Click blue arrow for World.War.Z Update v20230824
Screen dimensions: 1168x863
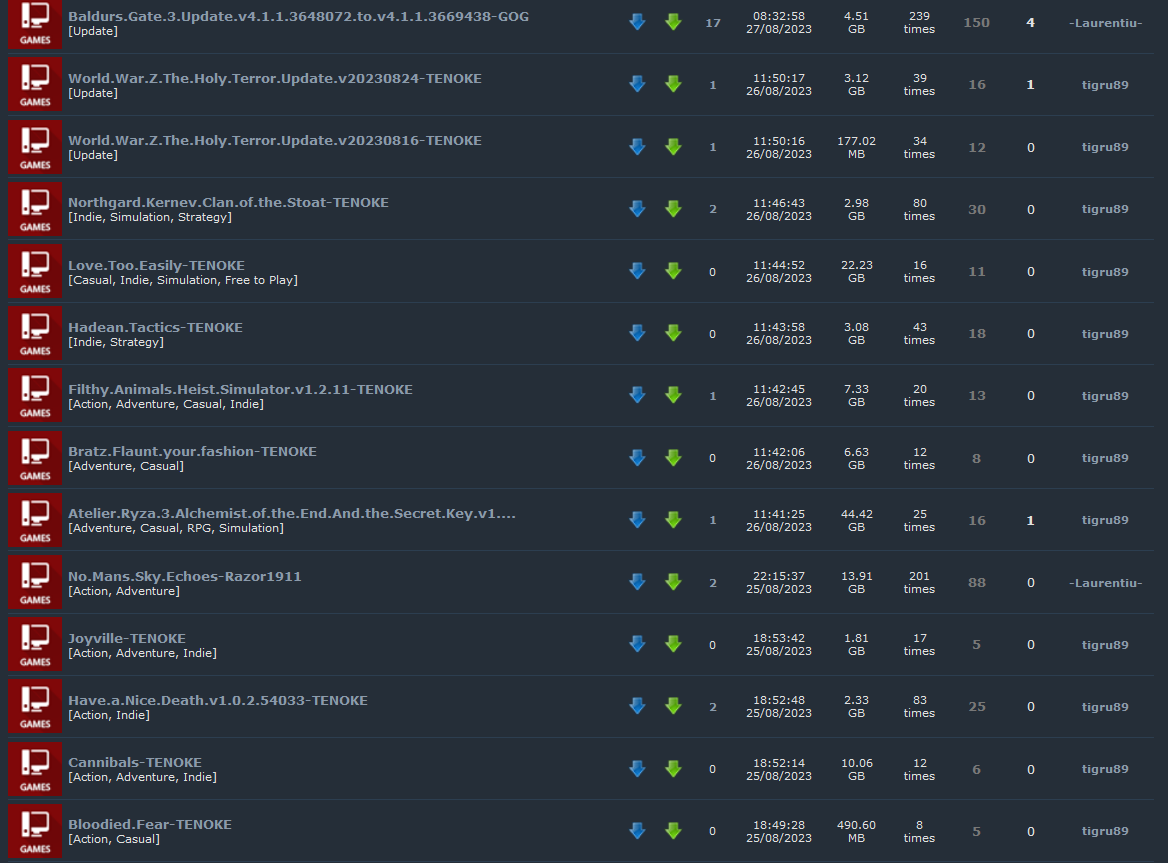637,84
